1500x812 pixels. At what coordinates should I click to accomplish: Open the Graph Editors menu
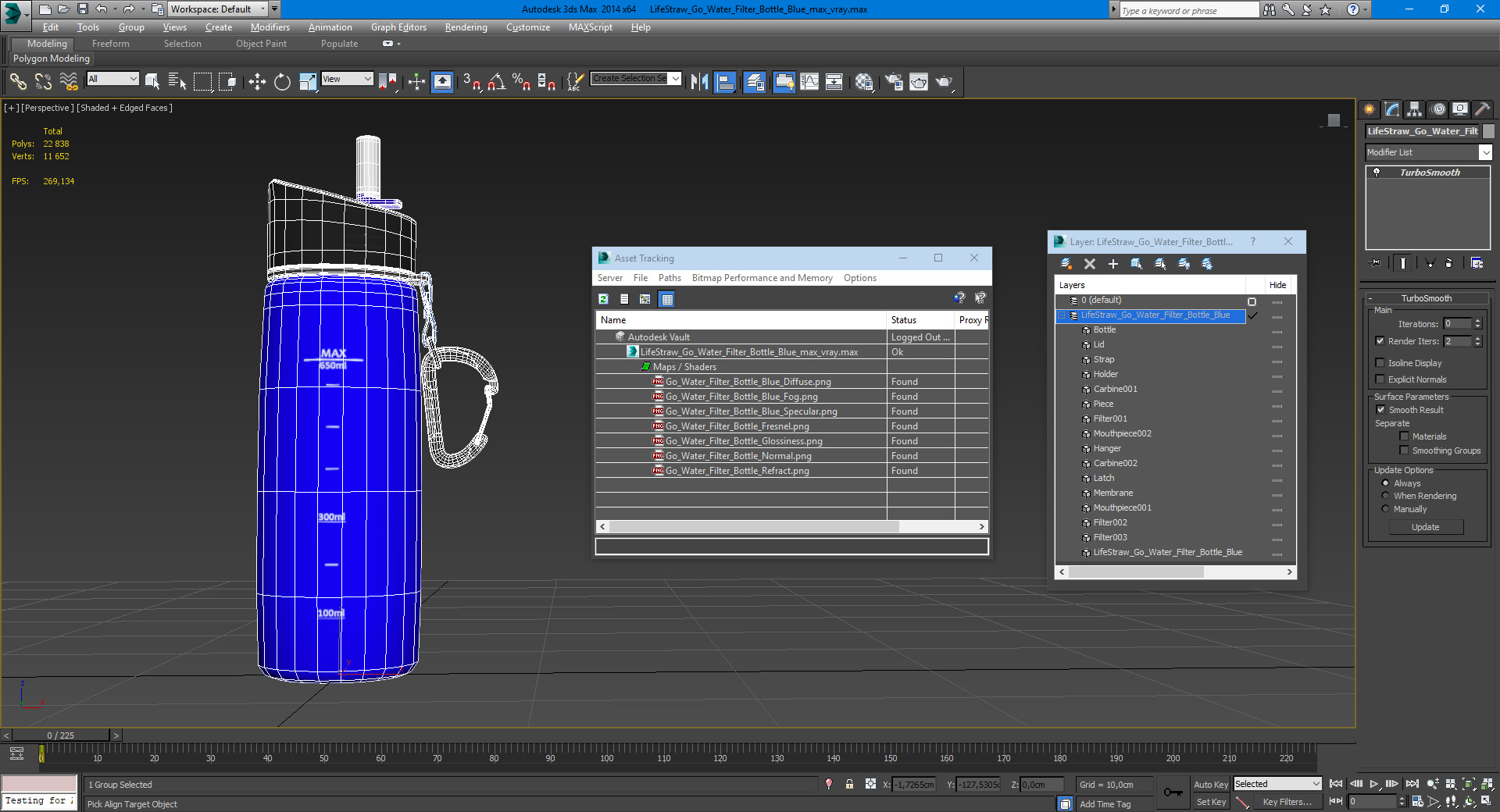pyautogui.click(x=398, y=27)
